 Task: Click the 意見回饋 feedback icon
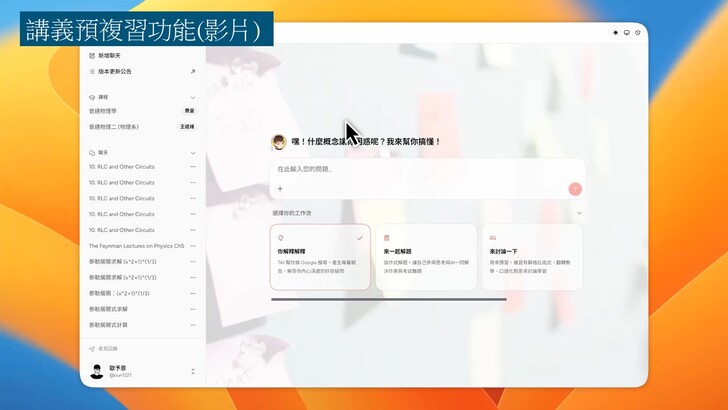coord(92,349)
